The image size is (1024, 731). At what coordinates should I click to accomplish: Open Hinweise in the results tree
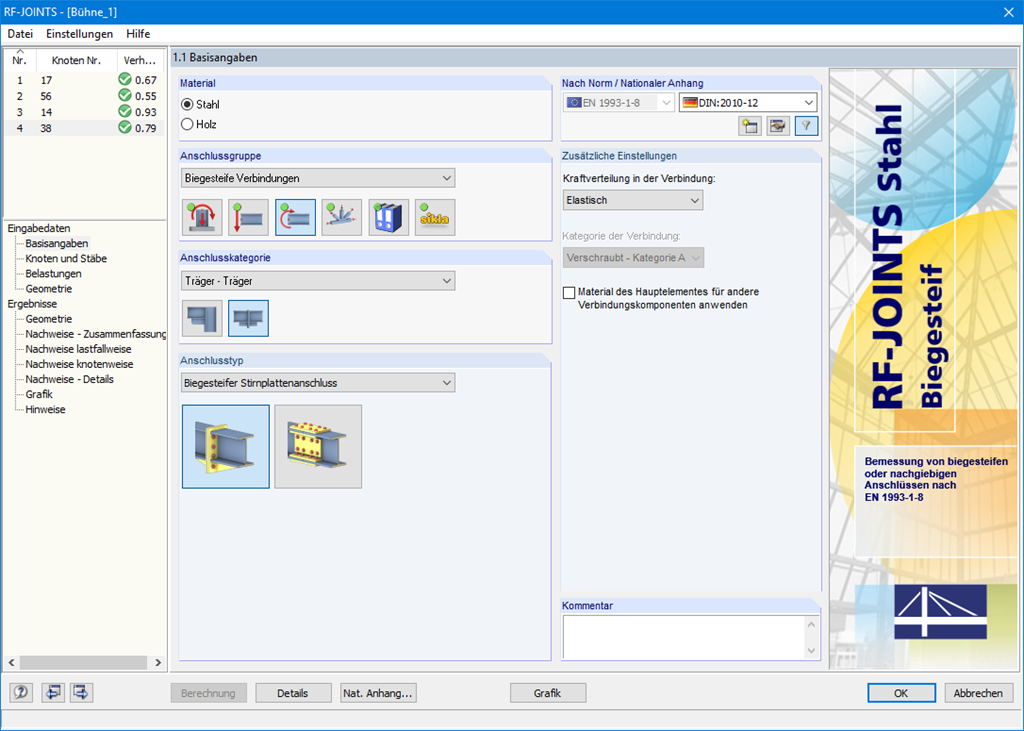(46, 410)
